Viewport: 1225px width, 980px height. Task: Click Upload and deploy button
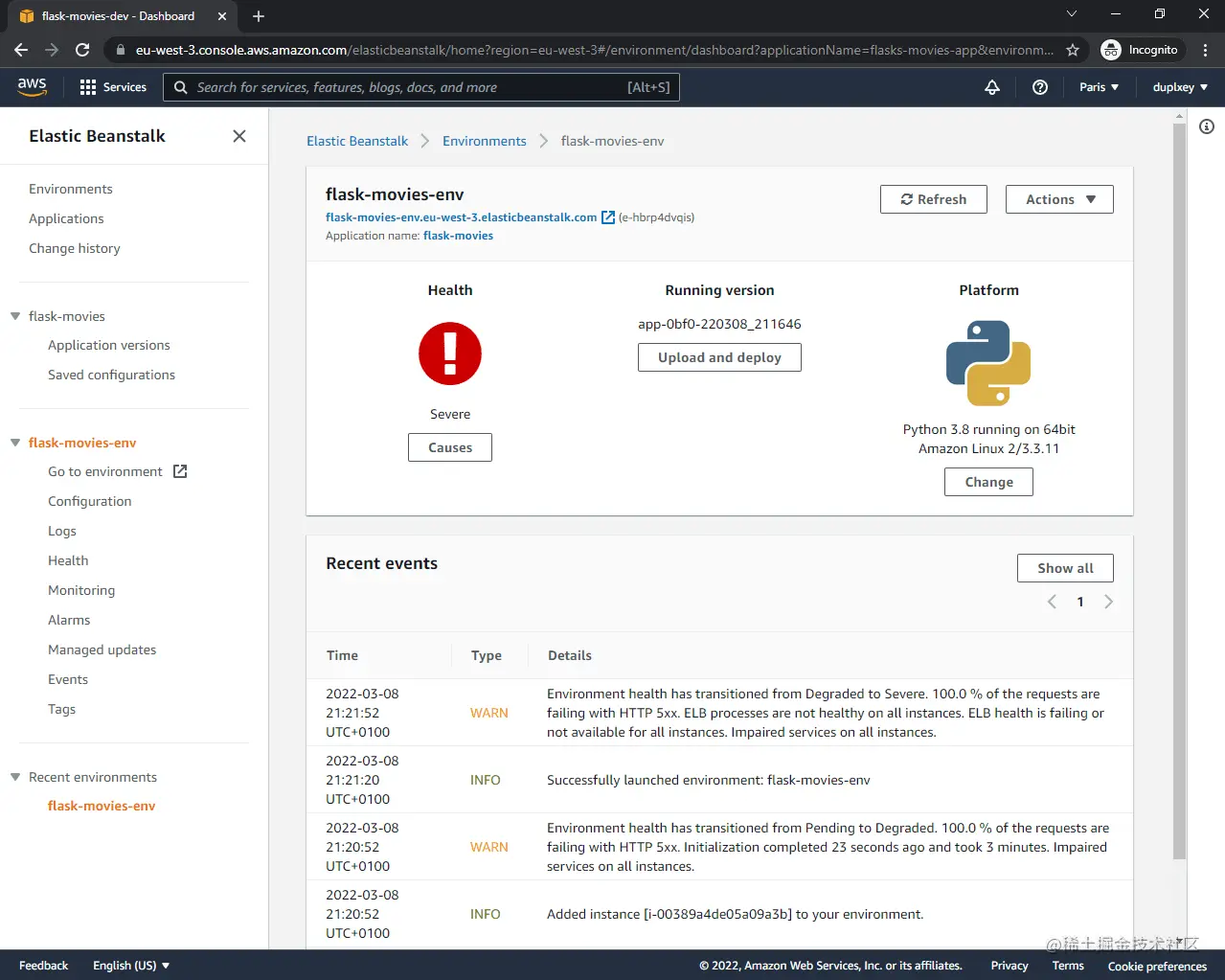tap(719, 357)
